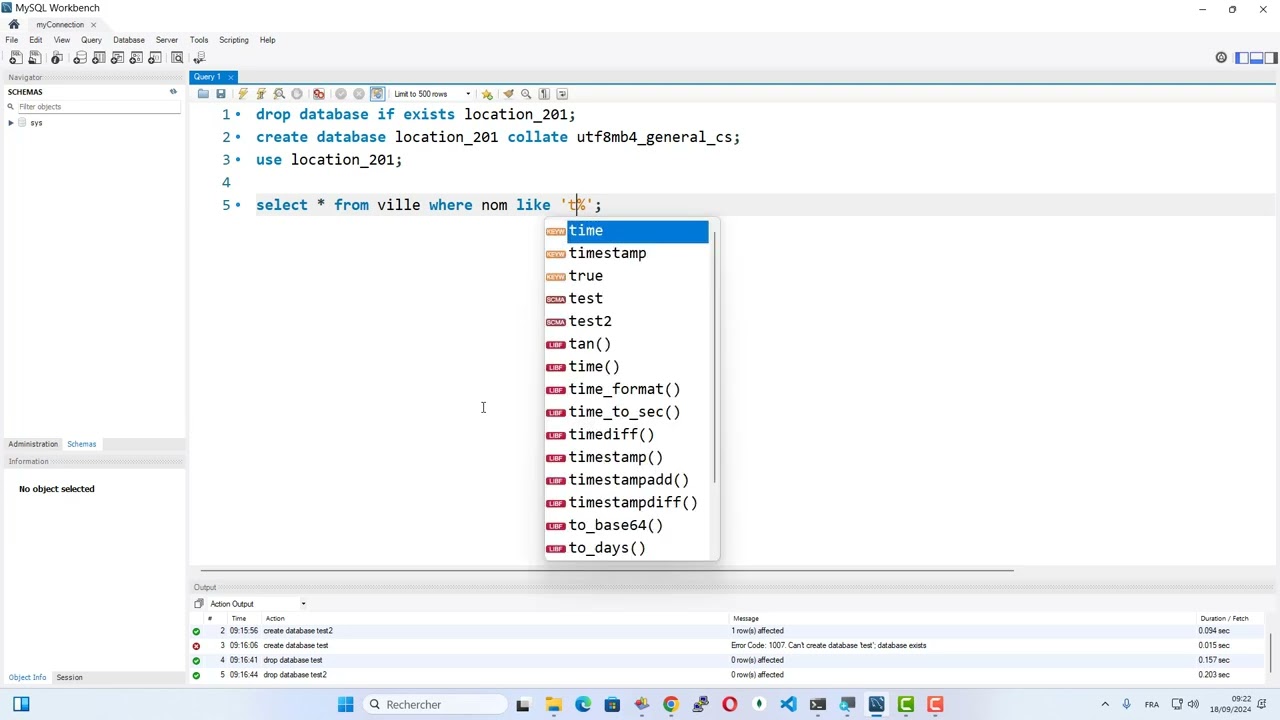
Task: Save snippet star icon
Action: (x=487, y=94)
